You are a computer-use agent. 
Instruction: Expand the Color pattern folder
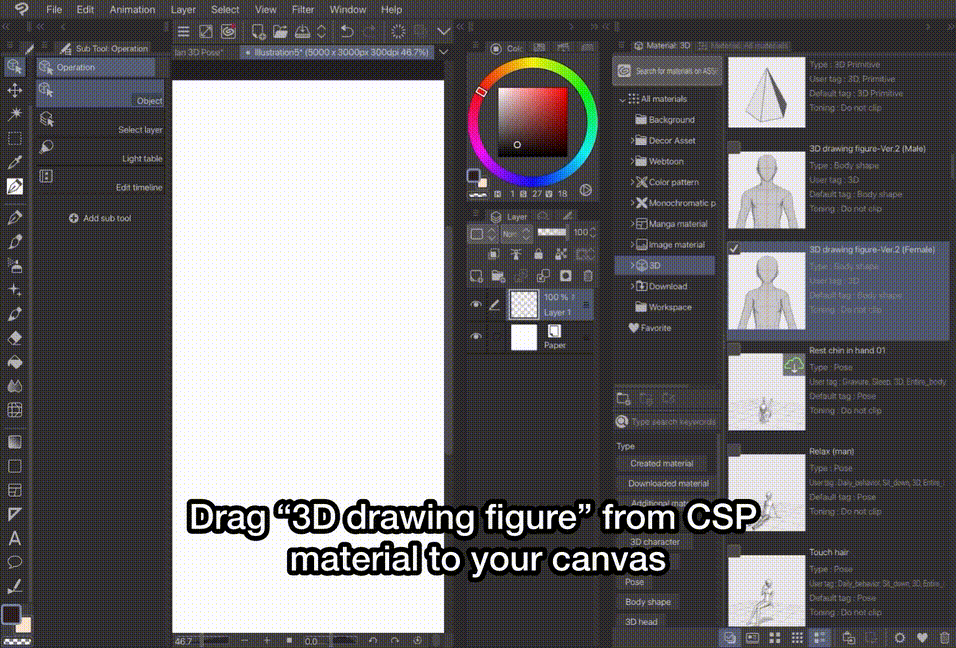tap(632, 182)
